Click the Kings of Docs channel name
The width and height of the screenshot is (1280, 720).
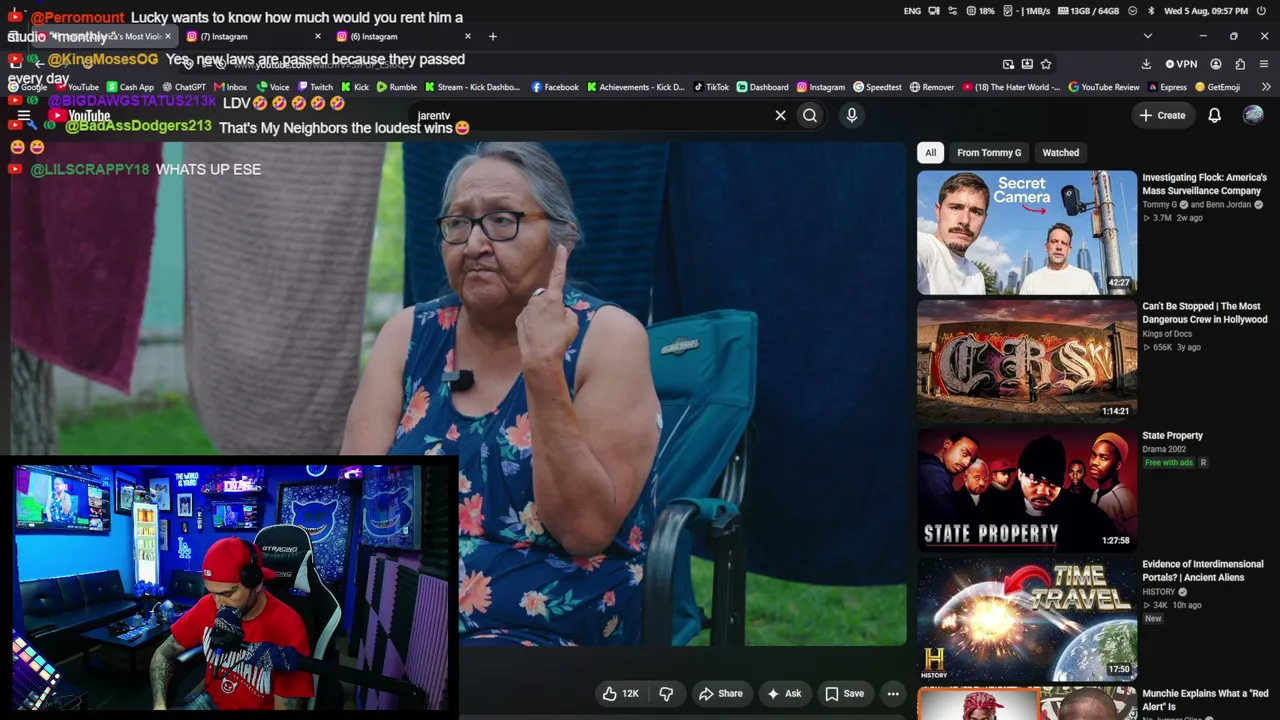[1167, 334]
